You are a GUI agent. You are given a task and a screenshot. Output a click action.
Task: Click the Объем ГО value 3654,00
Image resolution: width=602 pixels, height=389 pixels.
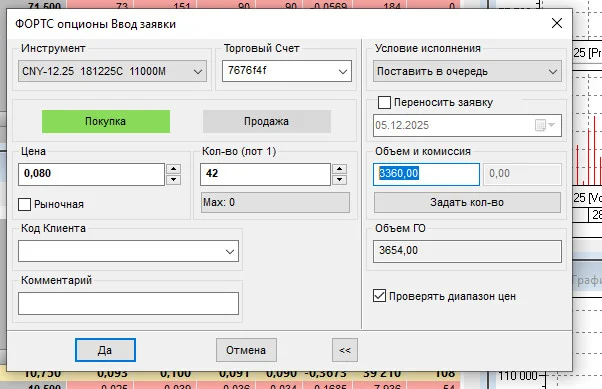click(467, 251)
